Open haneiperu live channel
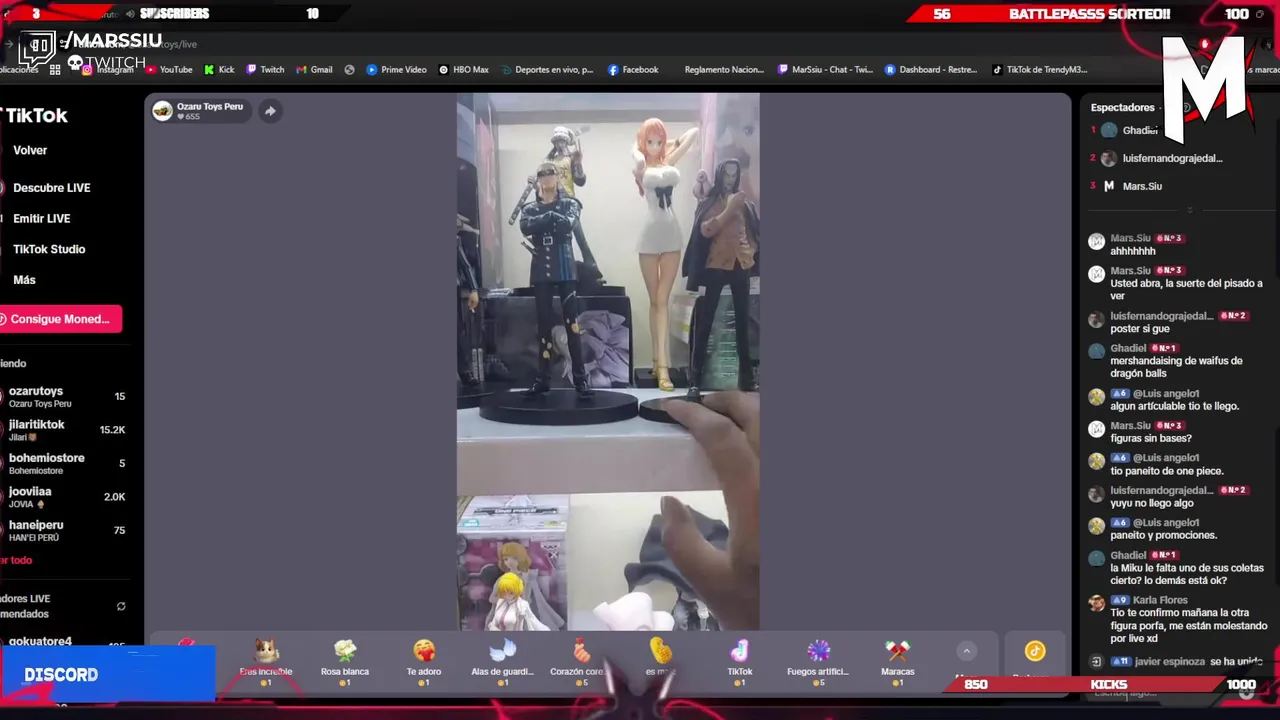 (65, 530)
